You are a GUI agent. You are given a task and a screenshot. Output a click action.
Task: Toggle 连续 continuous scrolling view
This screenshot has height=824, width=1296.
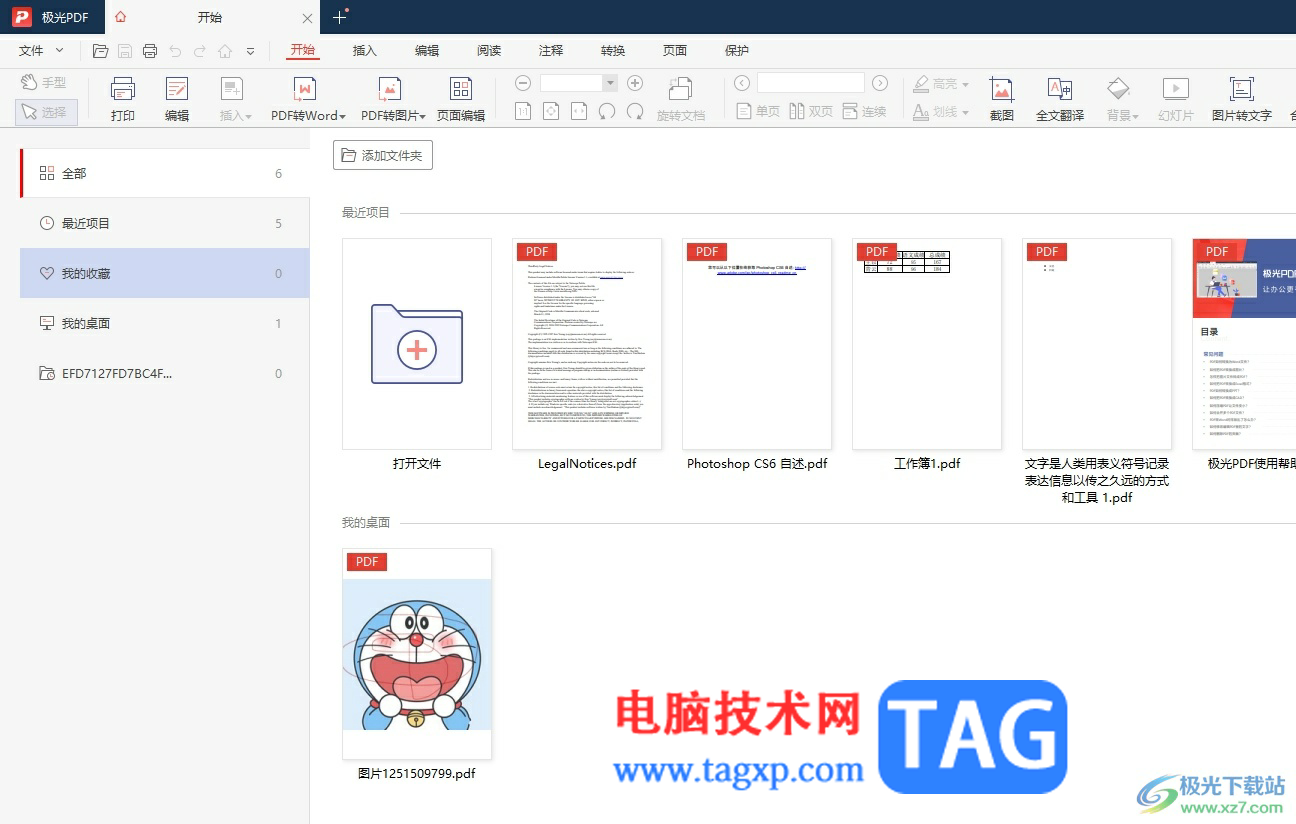tap(865, 111)
